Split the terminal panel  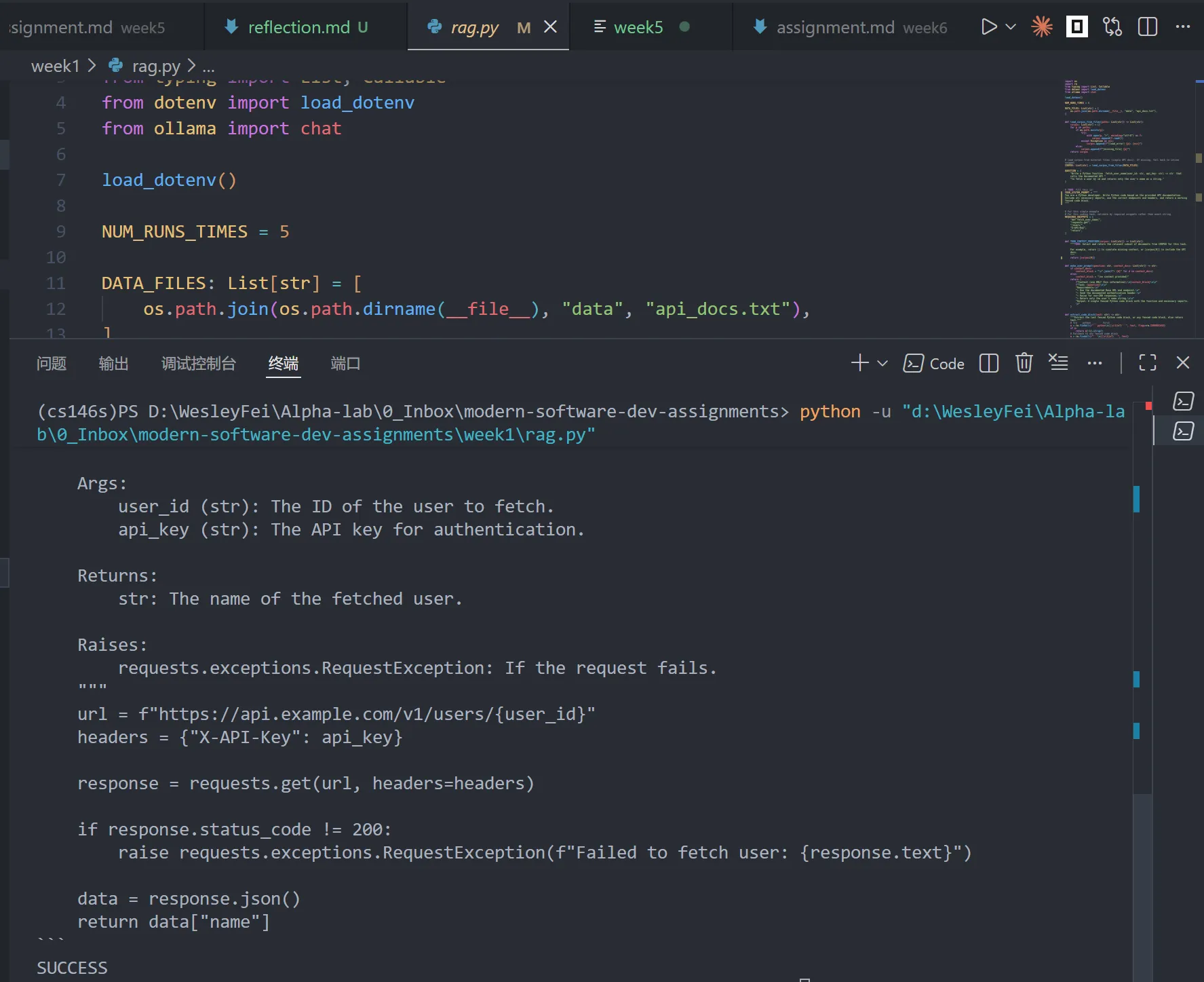(x=989, y=363)
